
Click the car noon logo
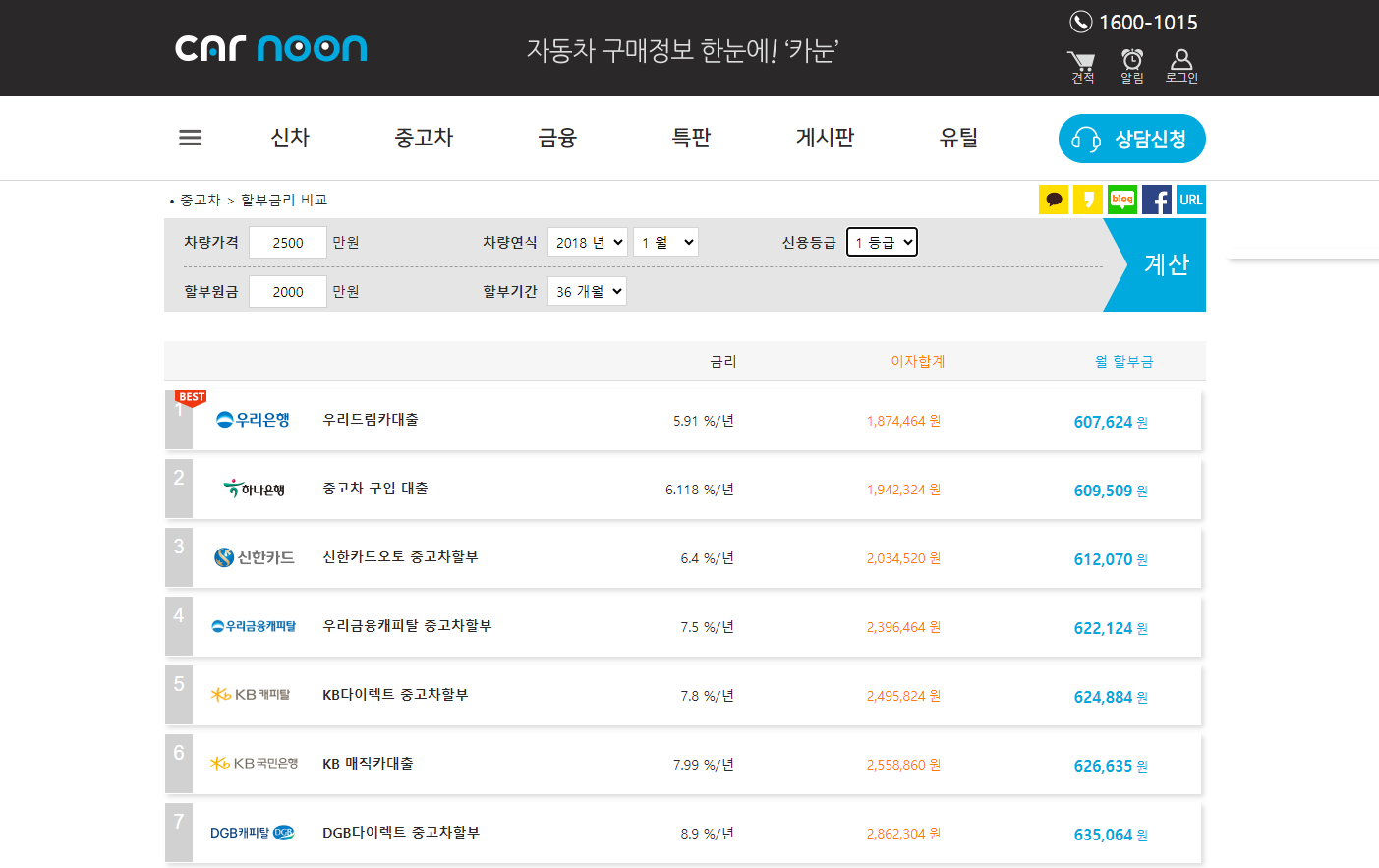tap(271, 48)
